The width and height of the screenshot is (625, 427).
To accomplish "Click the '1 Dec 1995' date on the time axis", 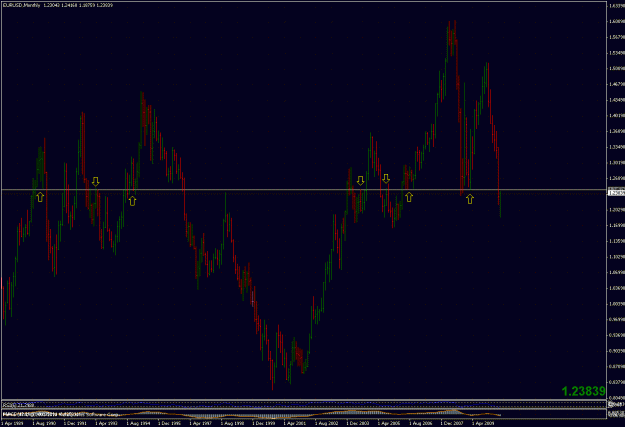I will (x=169, y=423).
